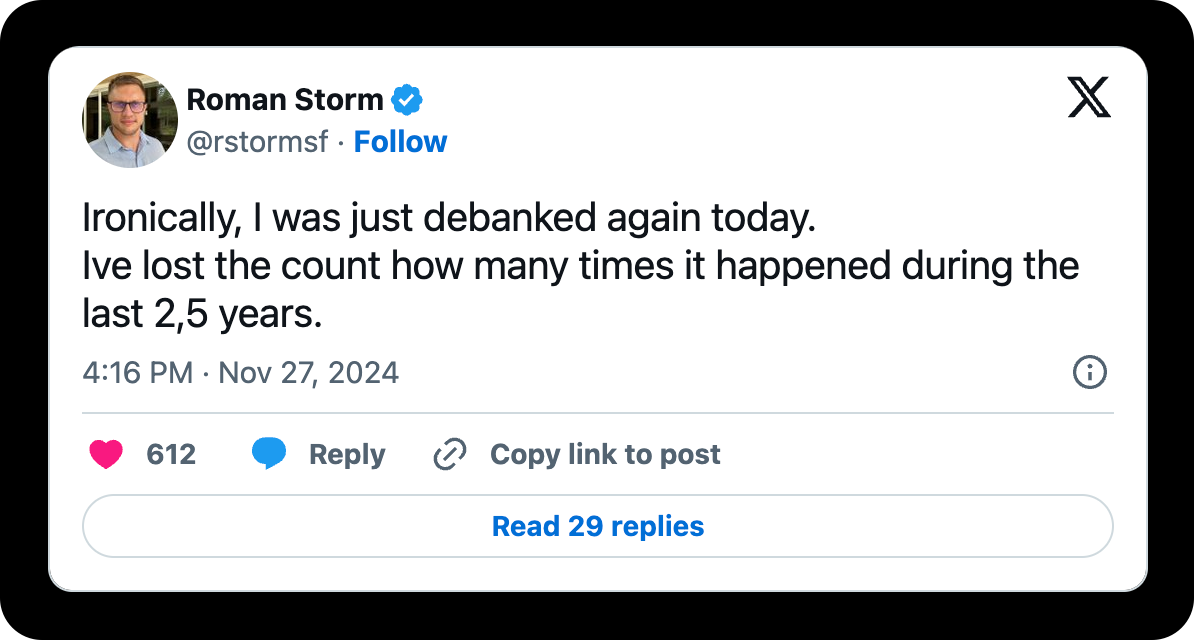
Task: Click the 'Ive lost the count' line
Action: click(x=580, y=267)
